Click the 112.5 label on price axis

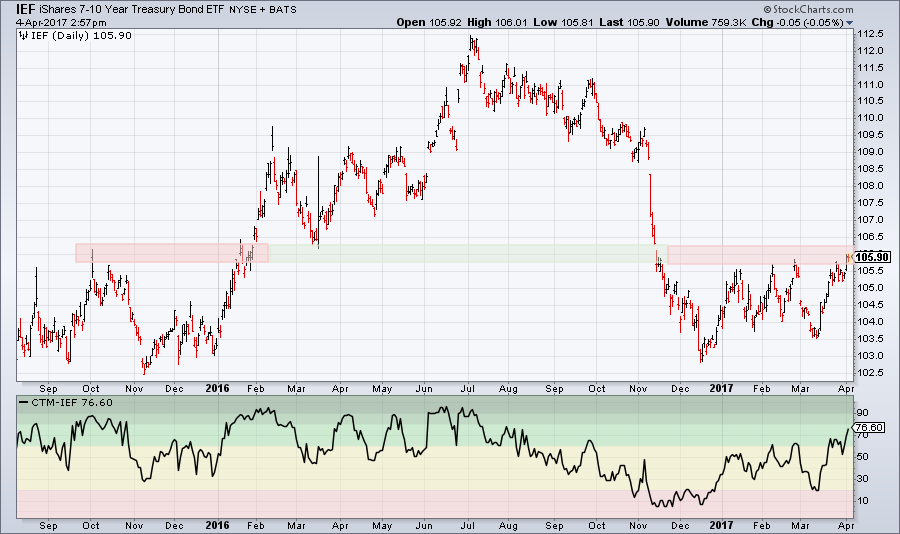(x=870, y=34)
